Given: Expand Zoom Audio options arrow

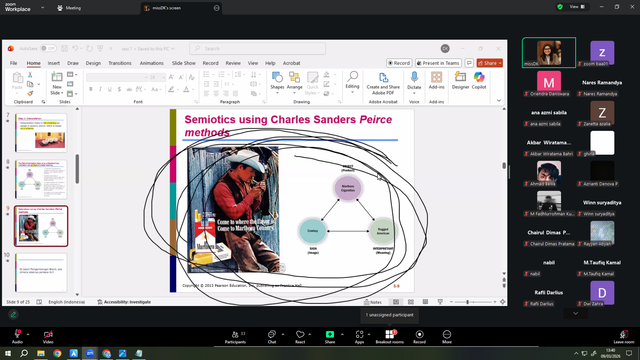Looking at the screenshot, I should 28,334.
